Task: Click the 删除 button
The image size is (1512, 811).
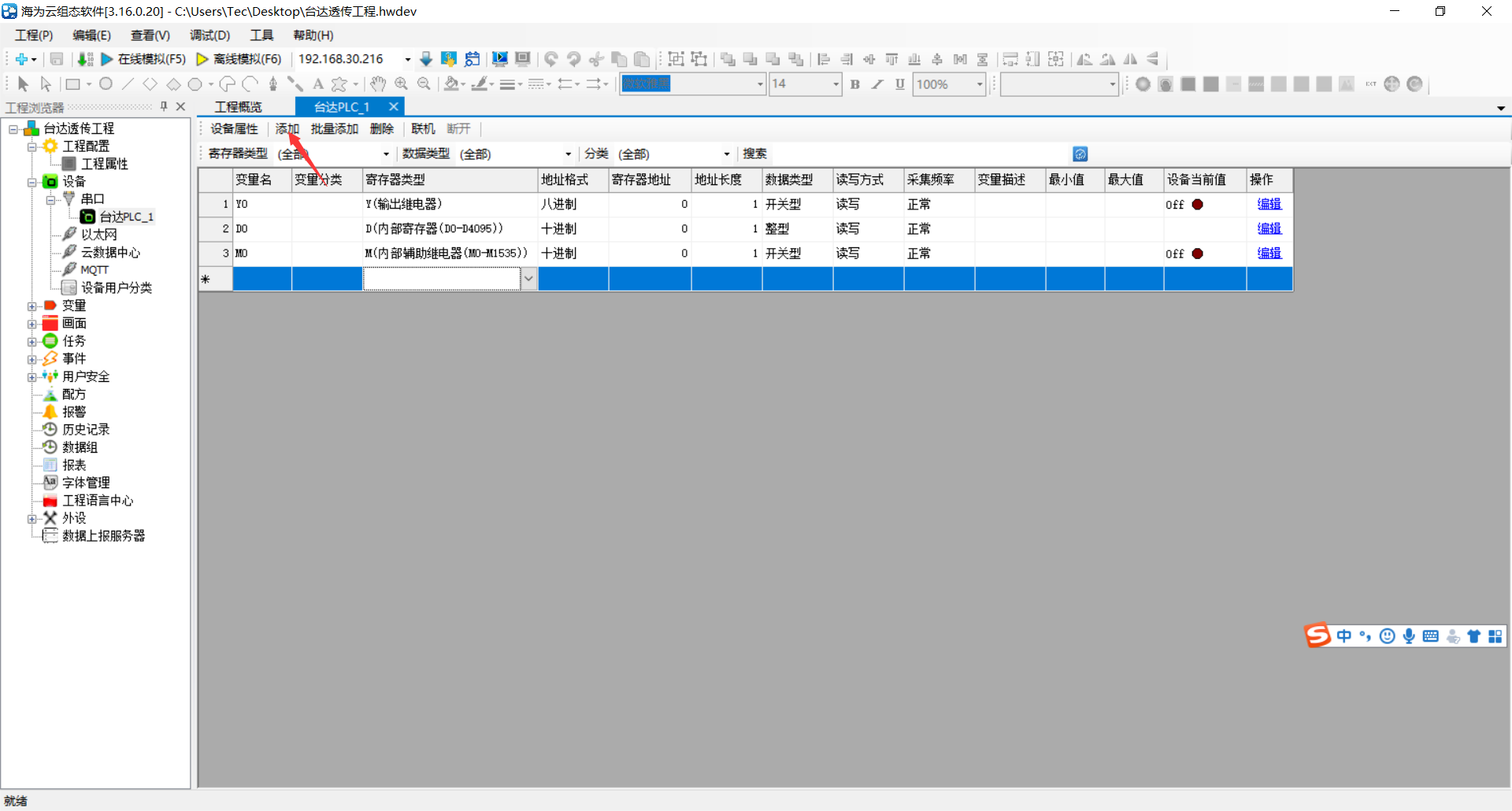Action: (382, 129)
